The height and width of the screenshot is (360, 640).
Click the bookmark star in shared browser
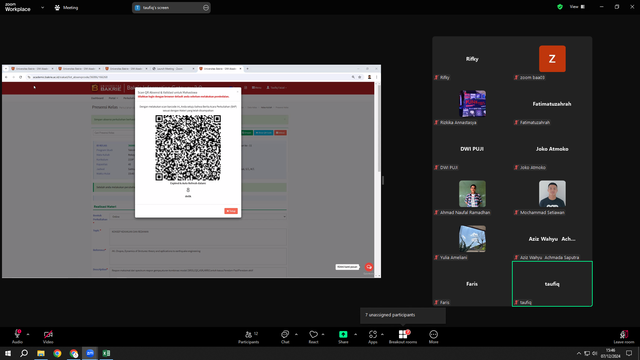pyautogui.click(x=360, y=77)
